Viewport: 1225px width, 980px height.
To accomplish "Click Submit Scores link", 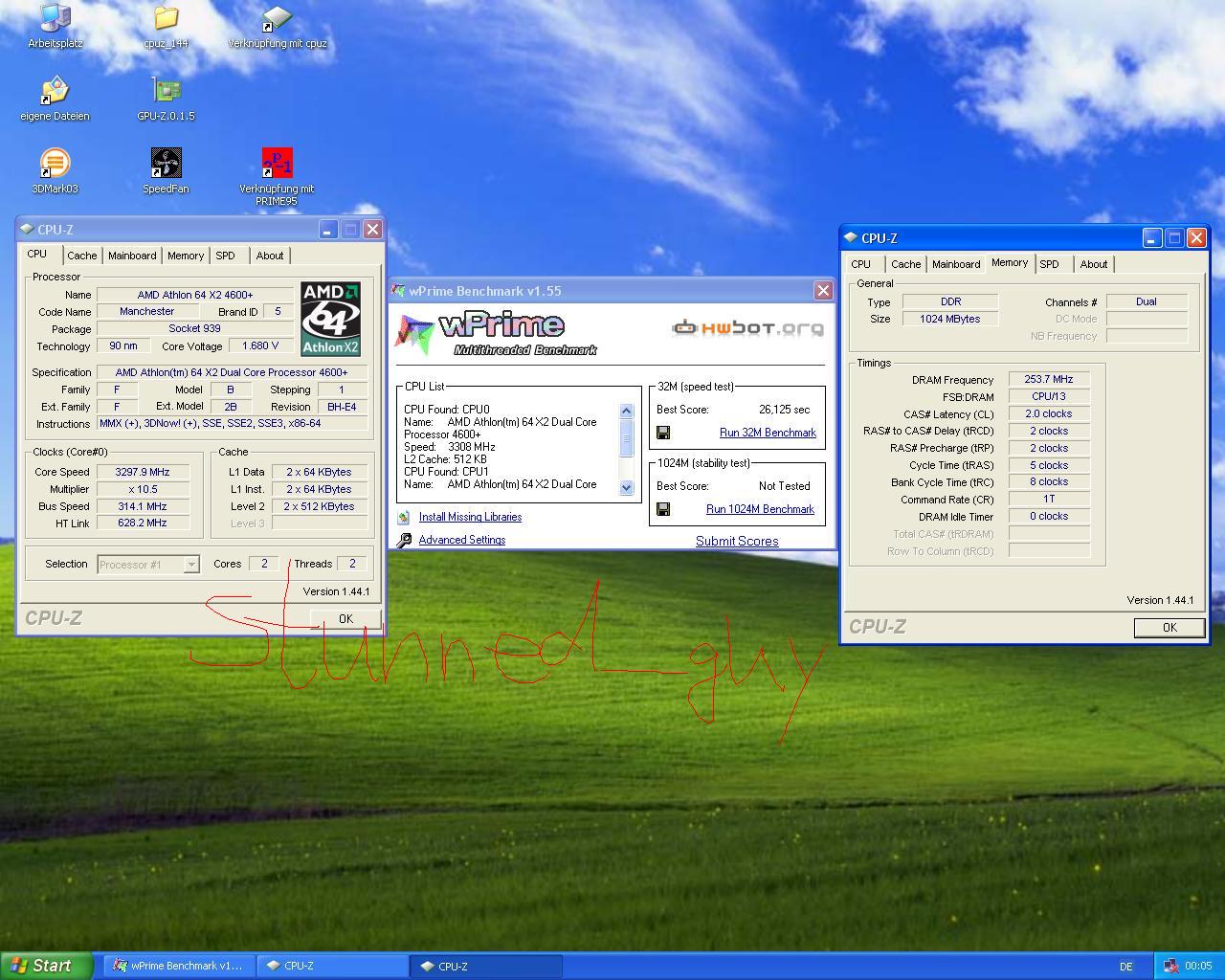I will tap(737, 541).
